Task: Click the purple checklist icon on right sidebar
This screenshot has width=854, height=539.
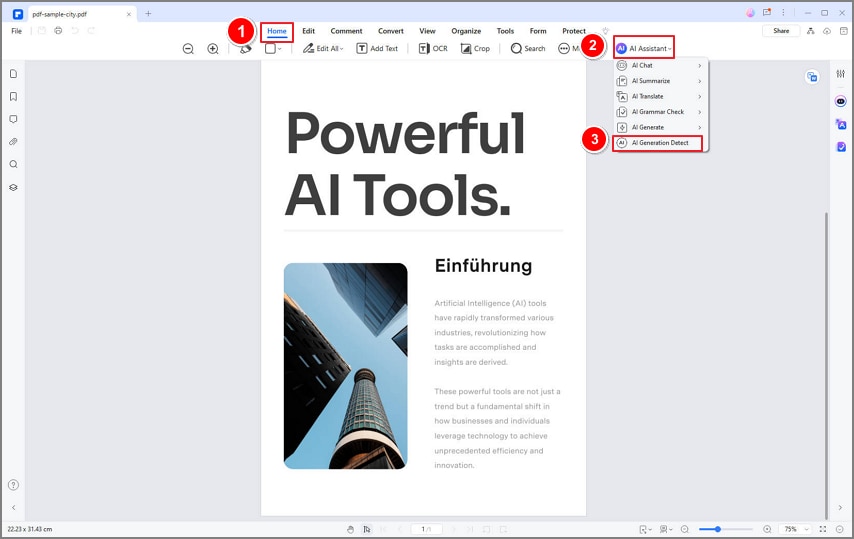Action: (x=841, y=147)
